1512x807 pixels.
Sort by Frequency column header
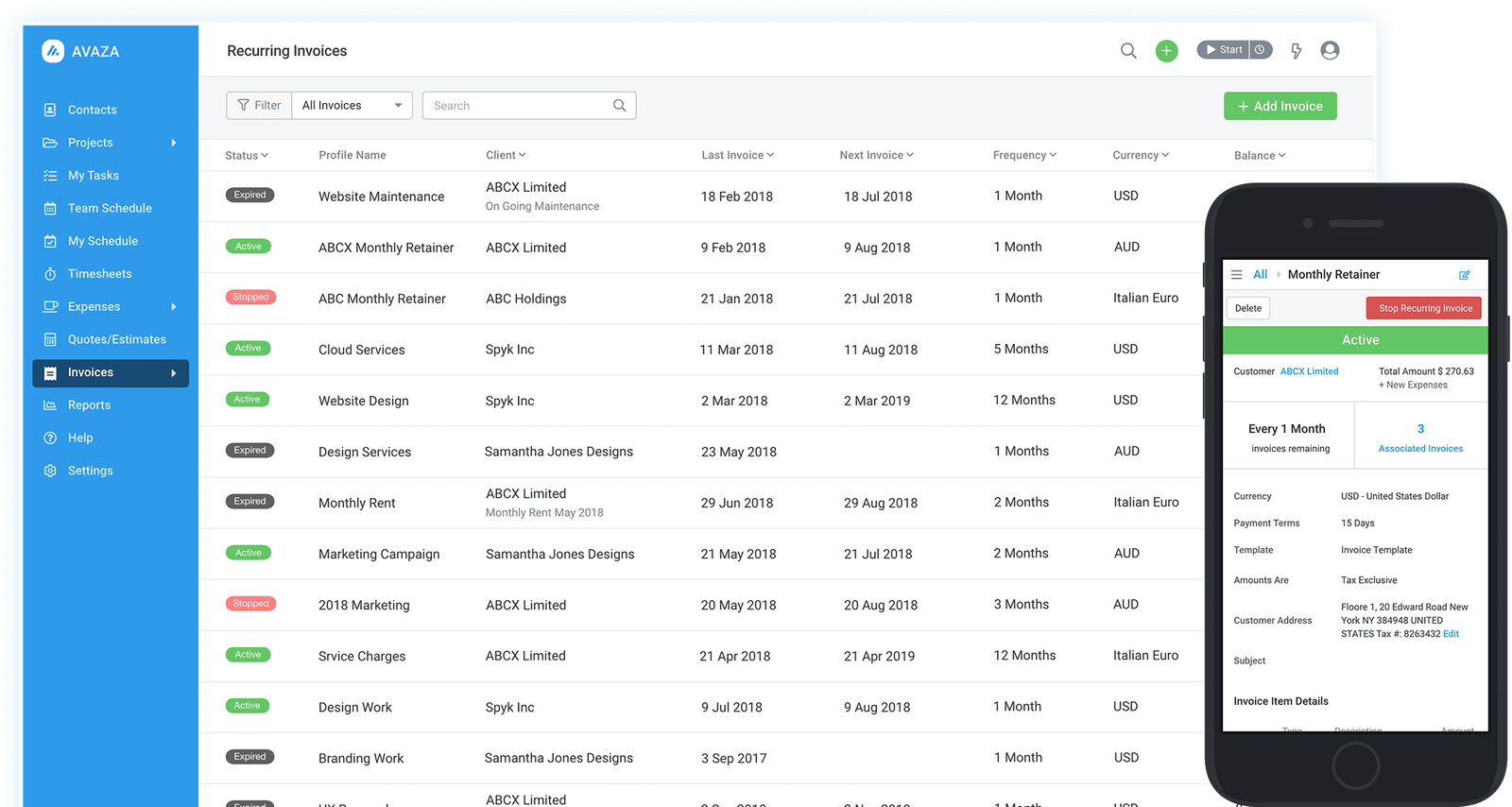tap(1024, 156)
